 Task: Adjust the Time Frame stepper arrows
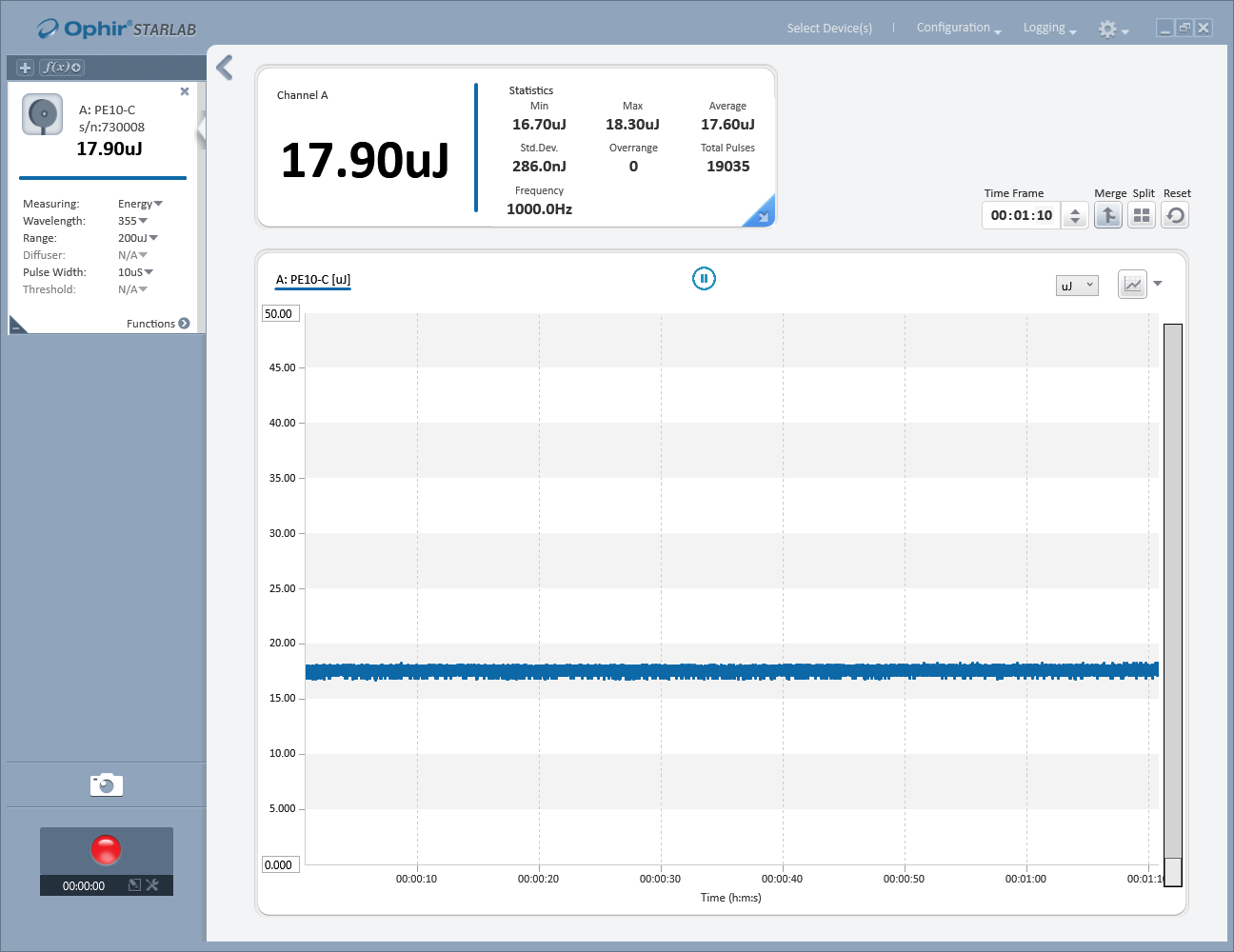coord(1075,216)
